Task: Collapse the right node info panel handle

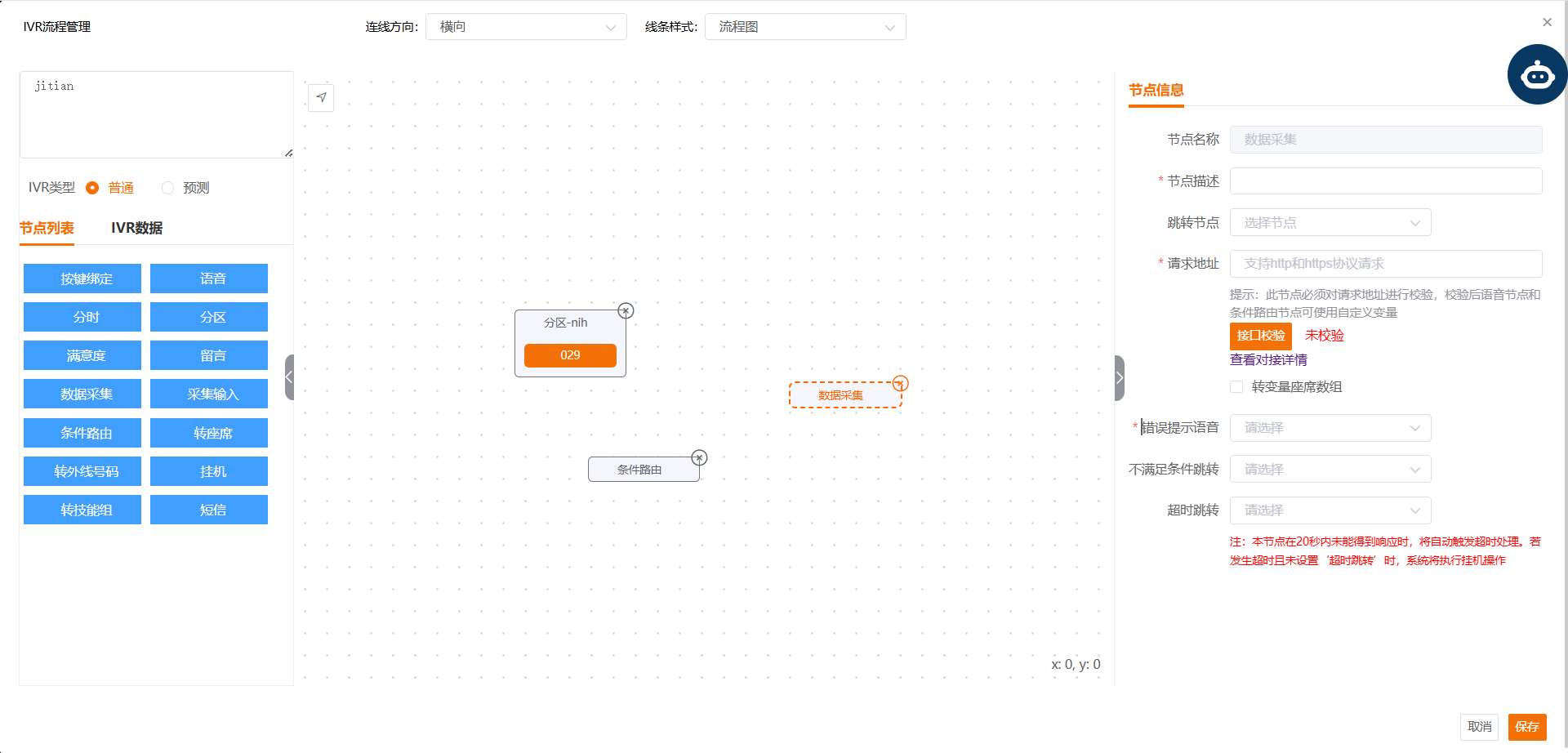Action: click(1120, 378)
